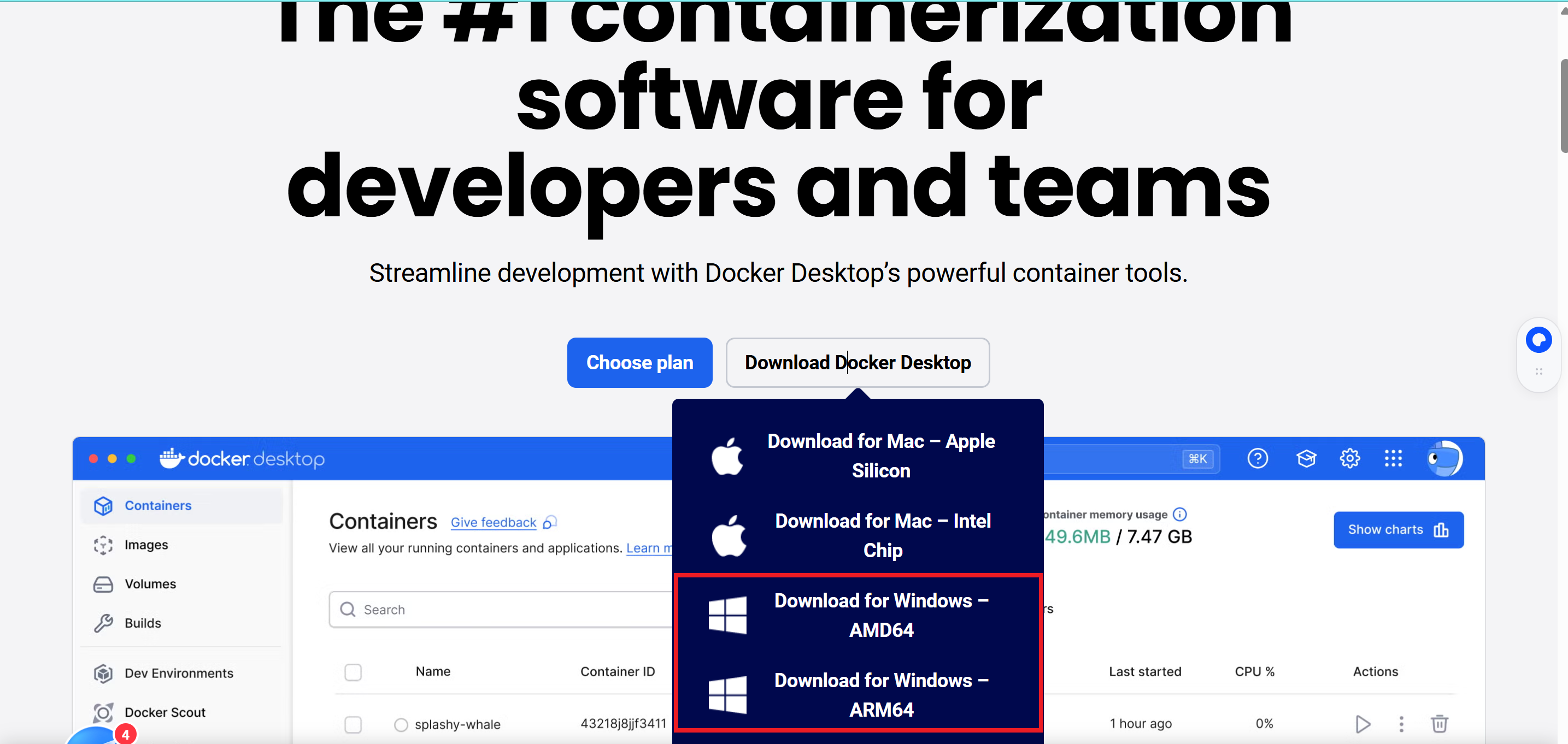Open the Give feedback link
Image resolution: width=1568 pixels, height=744 pixels.
(493, 522)
